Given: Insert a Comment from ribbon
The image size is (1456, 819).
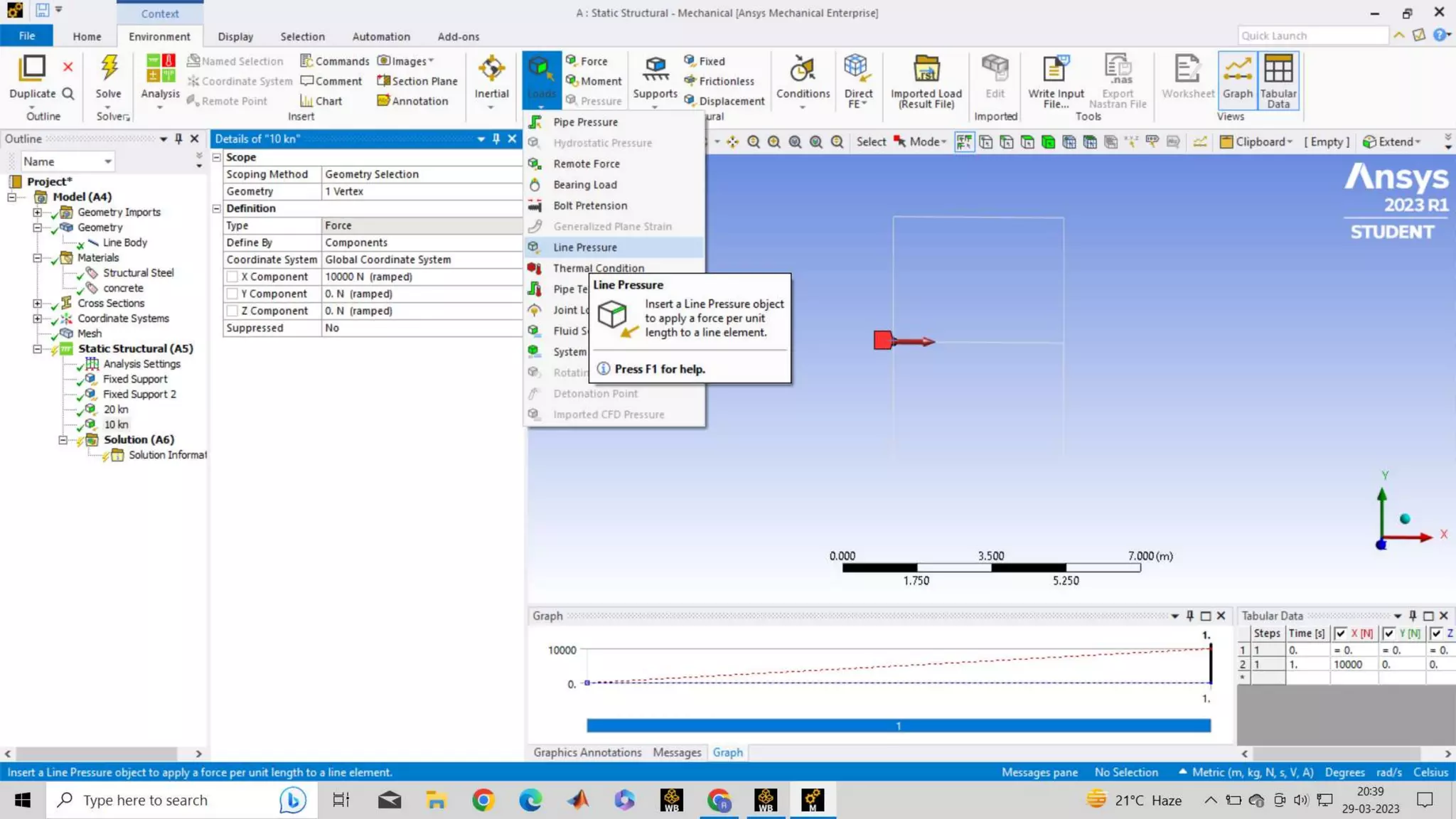Looking at the screenshot, I should click(331, 81).
